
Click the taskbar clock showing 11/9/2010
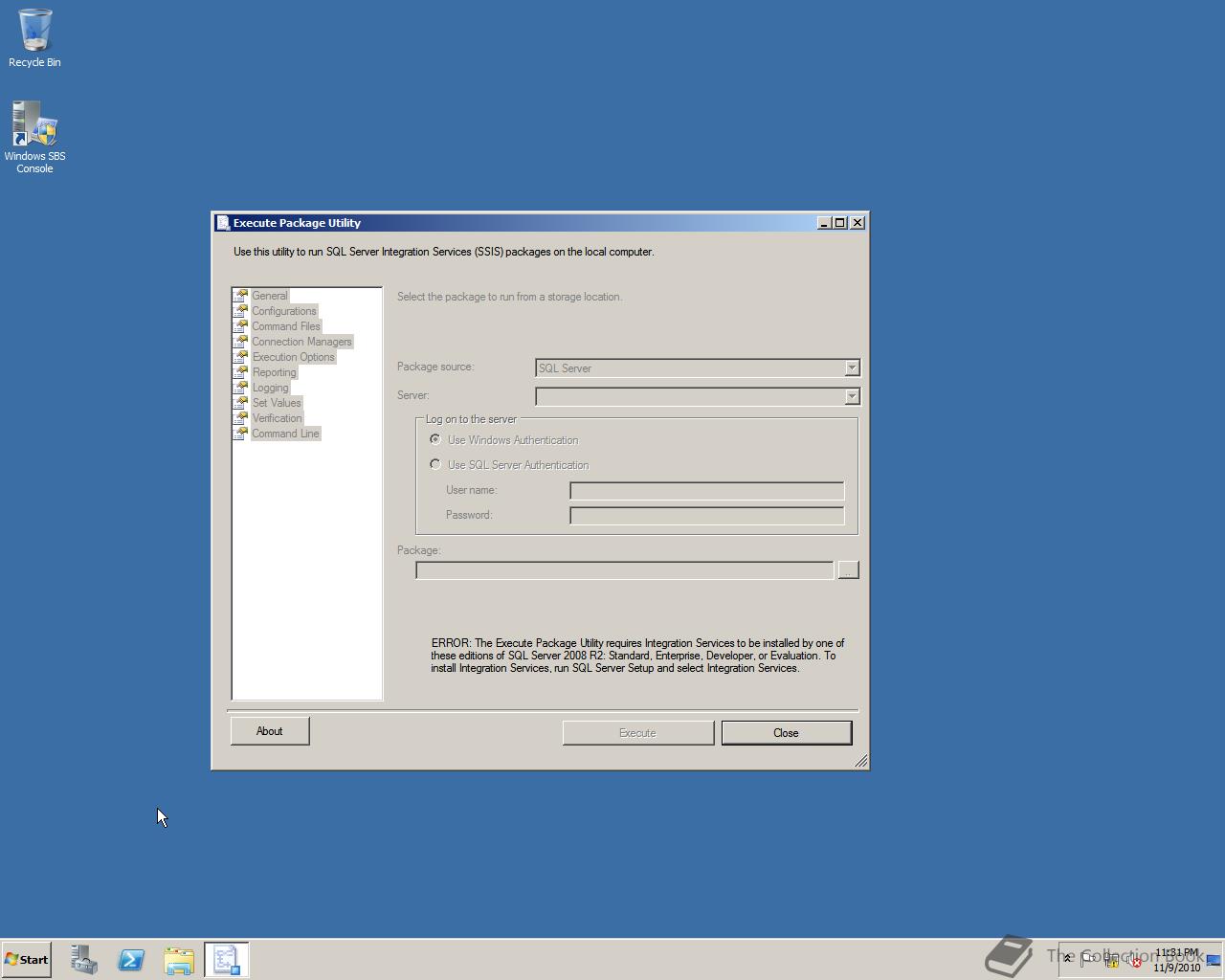(x=1176, y=960)
